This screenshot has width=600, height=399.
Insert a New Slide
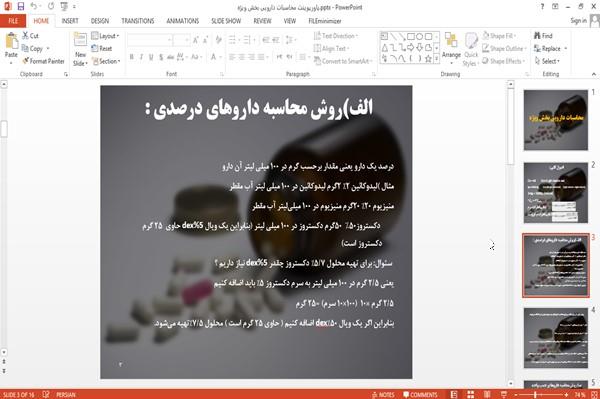point(80,48)
